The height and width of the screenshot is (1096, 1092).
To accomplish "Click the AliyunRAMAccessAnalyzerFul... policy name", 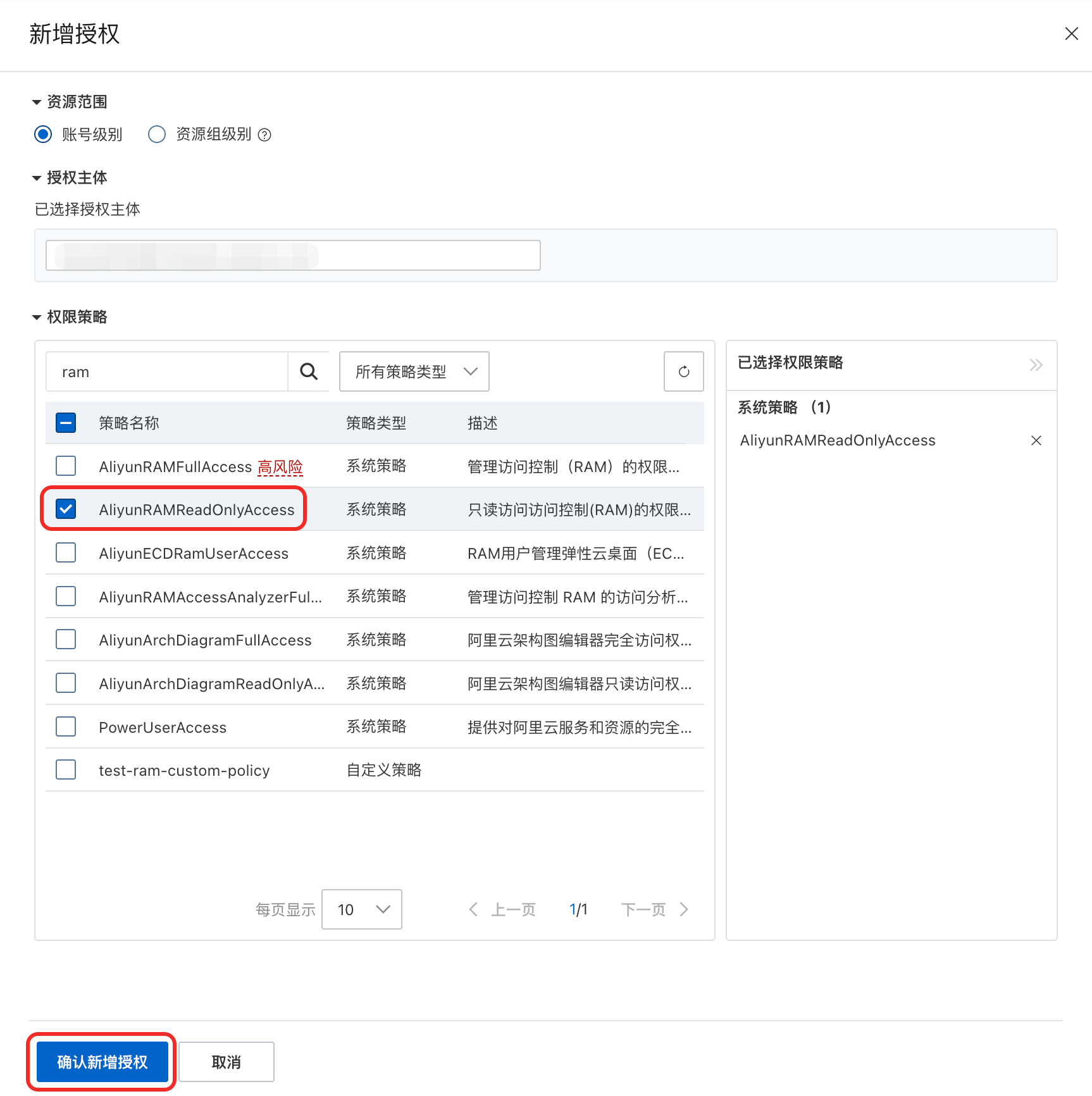I will 211,597.
